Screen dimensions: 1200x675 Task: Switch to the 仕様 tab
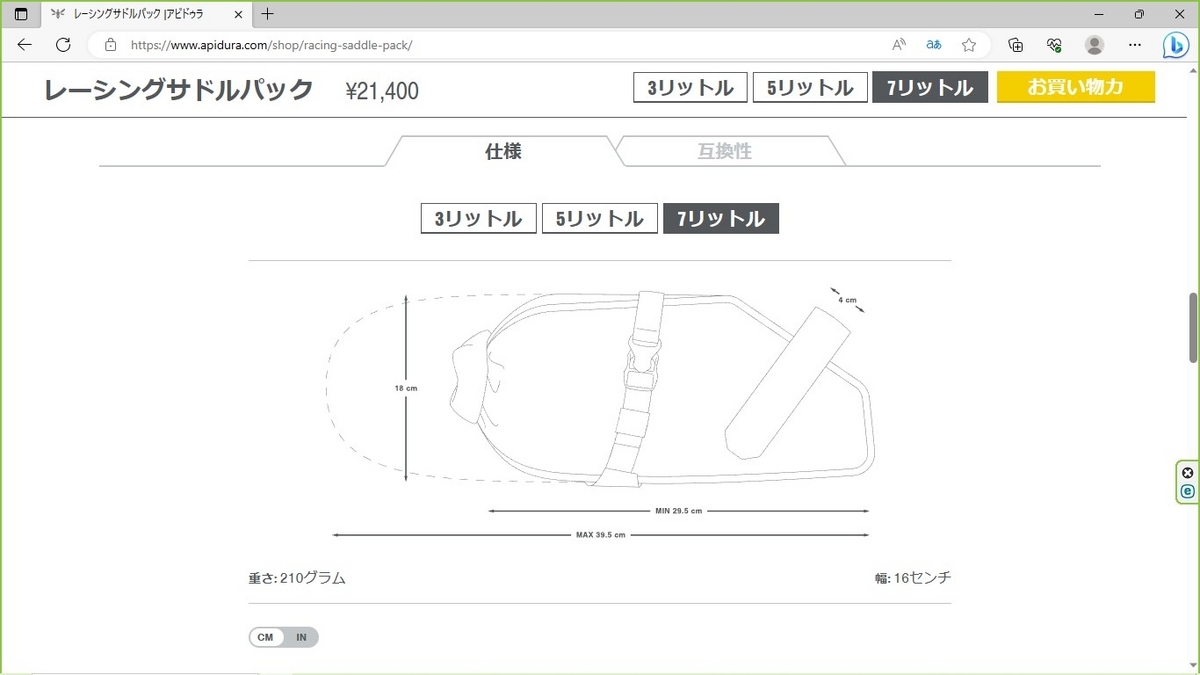[x=503, y=151]
